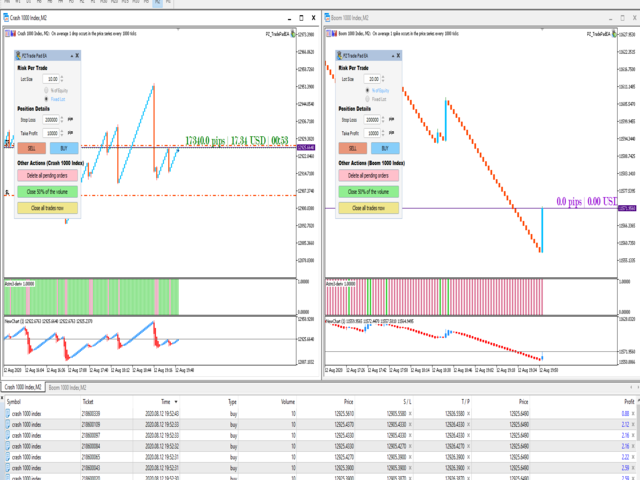Click first trade row icon in trades table
This screenshot has width=640, height=480.
pyautogui.click(x=7, y=412)
